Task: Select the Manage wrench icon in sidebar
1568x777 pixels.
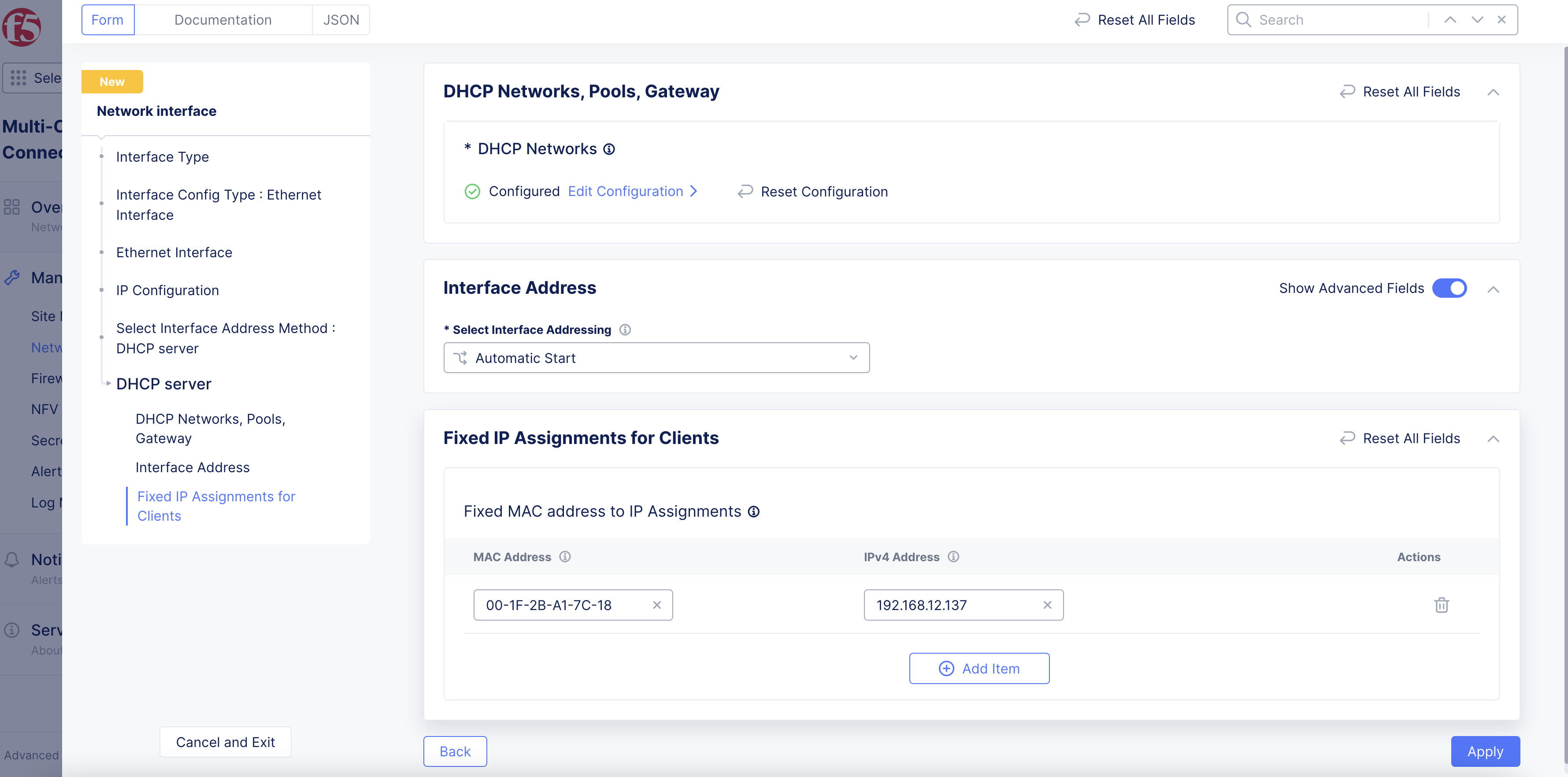Action: pos(12,277)
